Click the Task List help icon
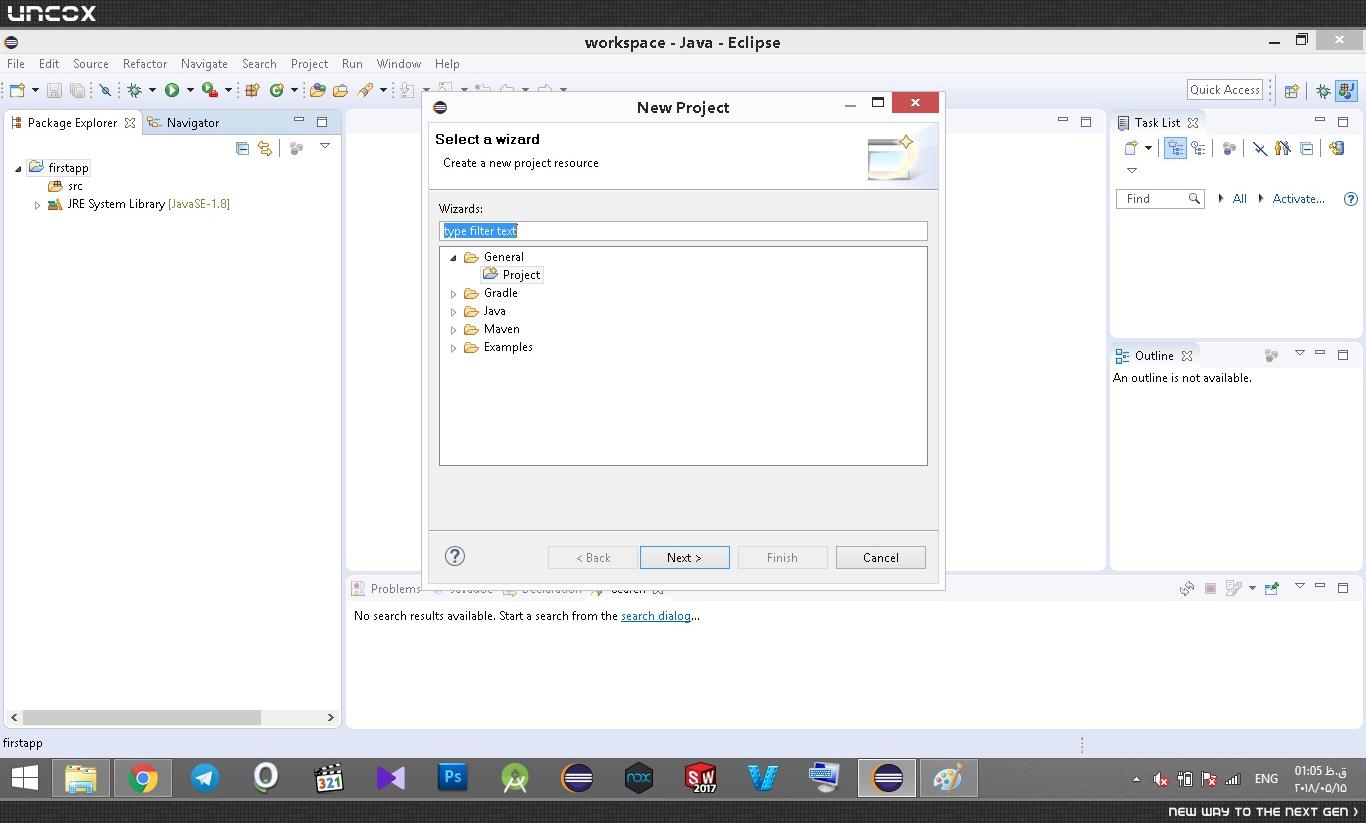Screen dimensions: 1366x823 tap(1351, 199)
